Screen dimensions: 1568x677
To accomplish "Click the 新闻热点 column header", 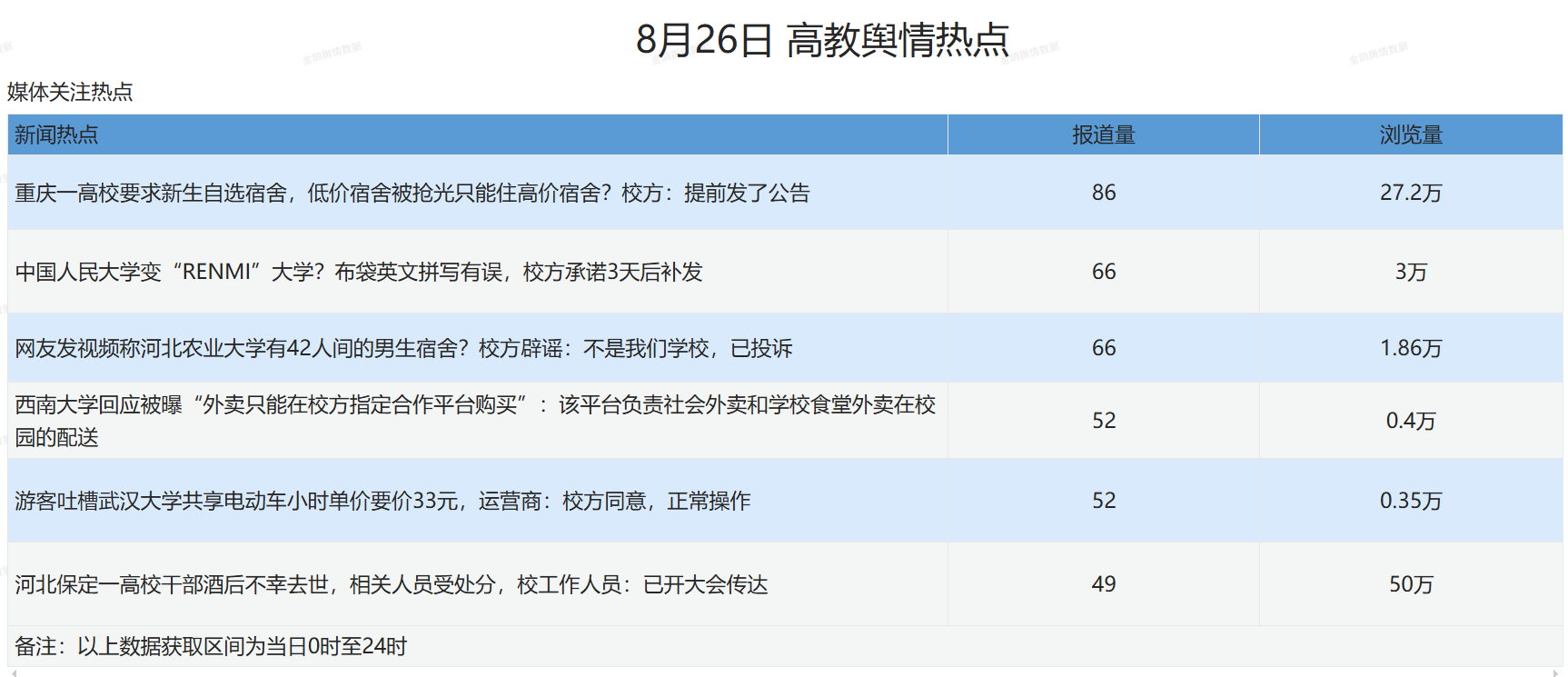I will click(56, 135).
